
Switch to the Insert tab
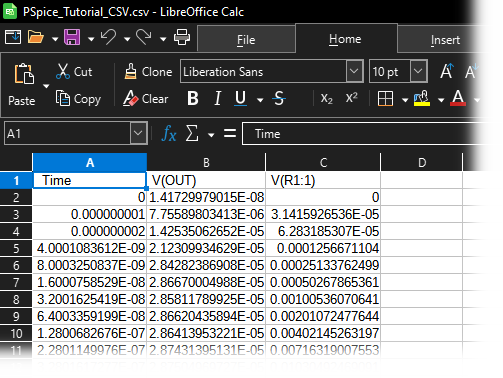tap(445, 40)
